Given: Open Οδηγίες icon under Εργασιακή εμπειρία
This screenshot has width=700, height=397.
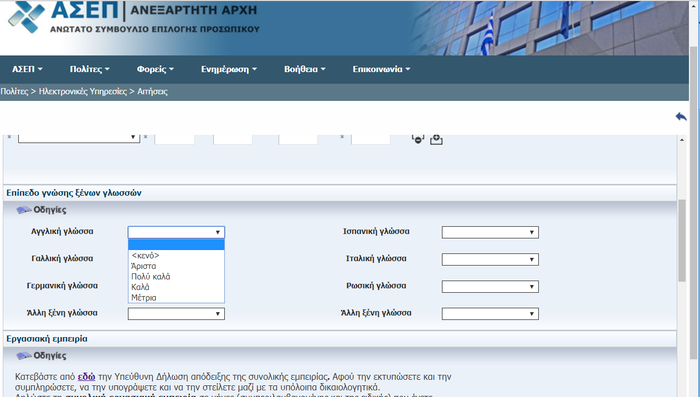Looking at the screenshot, I should click(x=24, y=356).
